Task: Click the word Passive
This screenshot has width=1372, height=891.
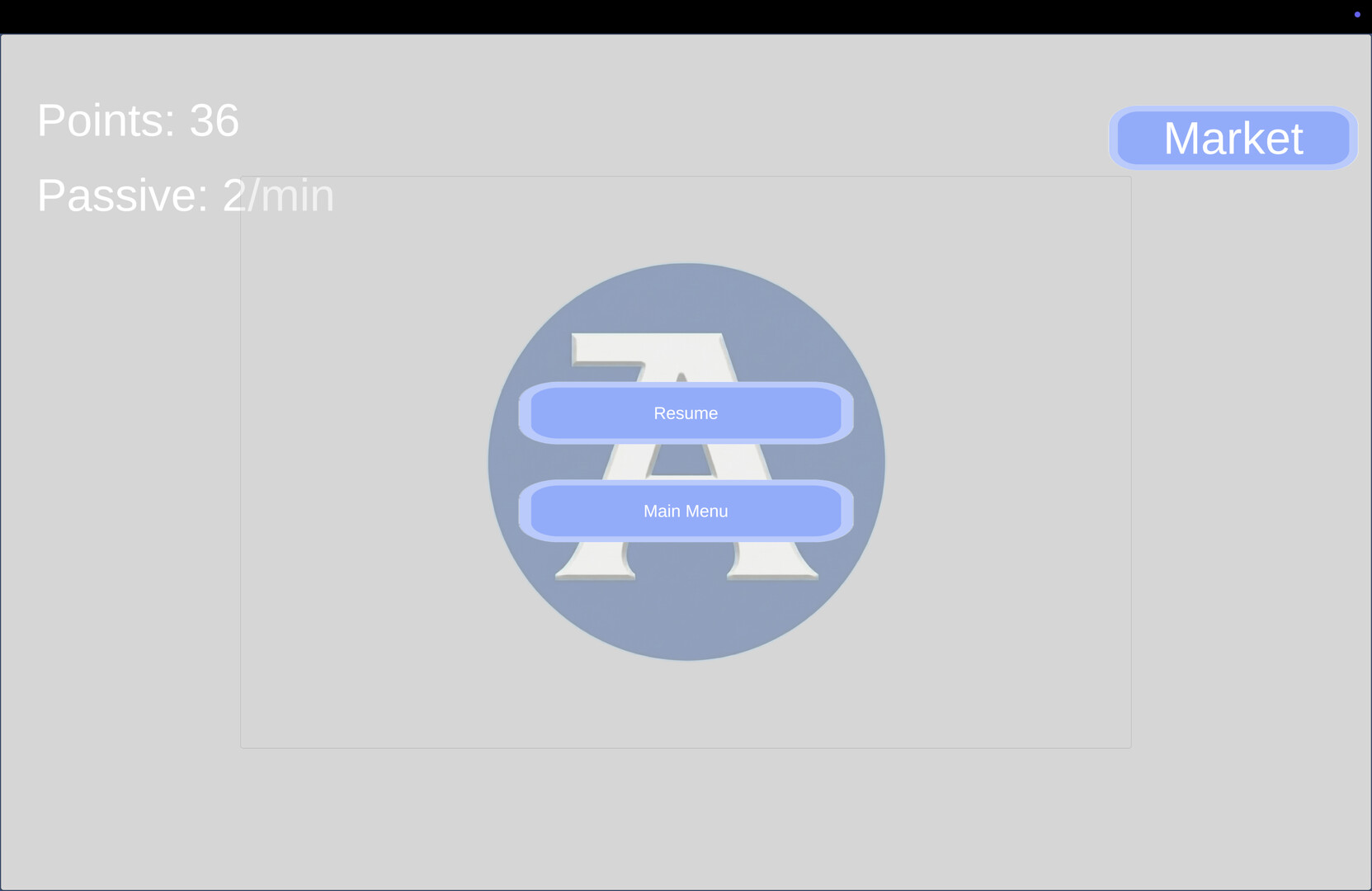Action: 122,196
